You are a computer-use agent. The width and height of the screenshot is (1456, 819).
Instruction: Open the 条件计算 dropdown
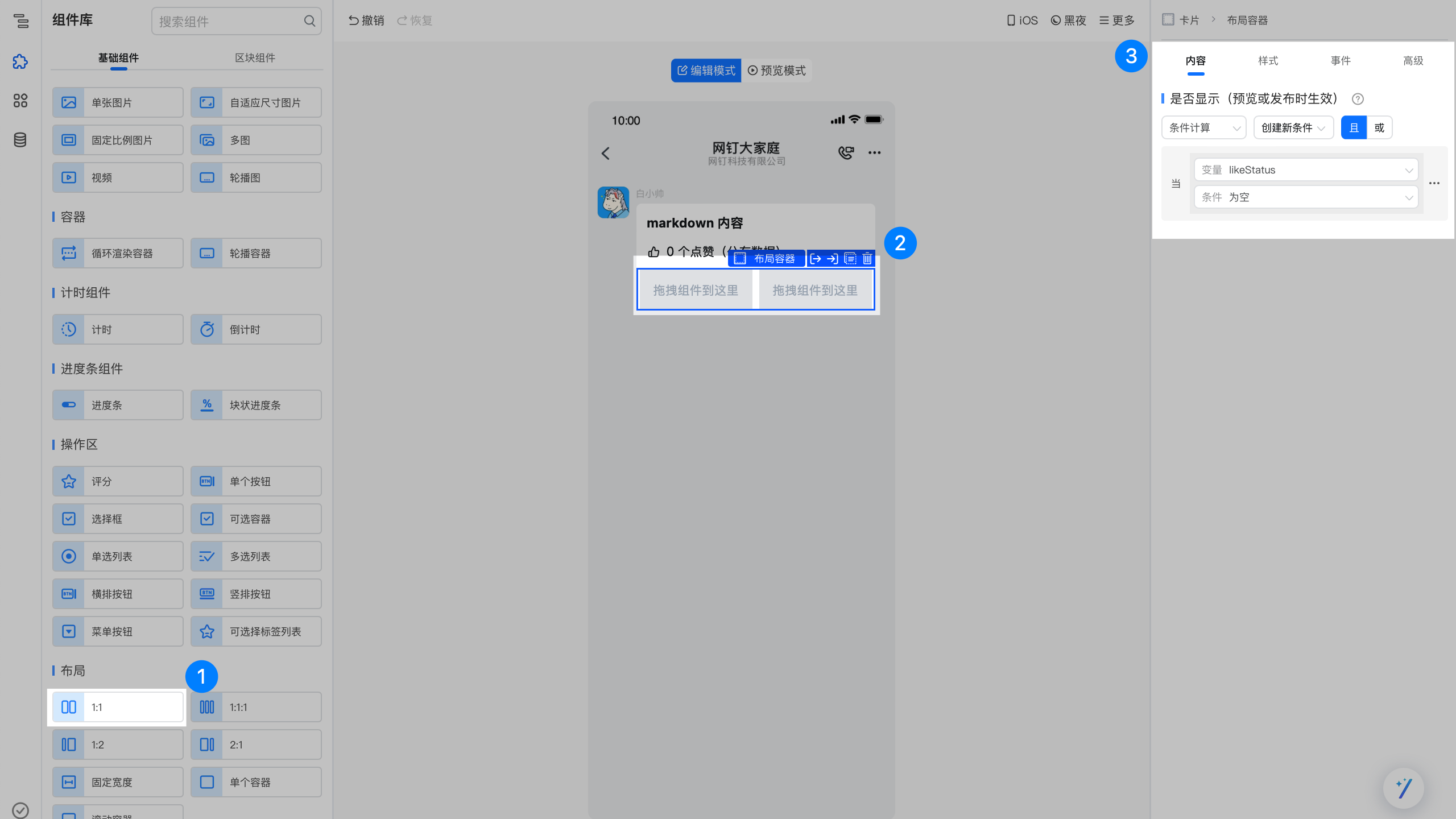tap(1203, 127)
